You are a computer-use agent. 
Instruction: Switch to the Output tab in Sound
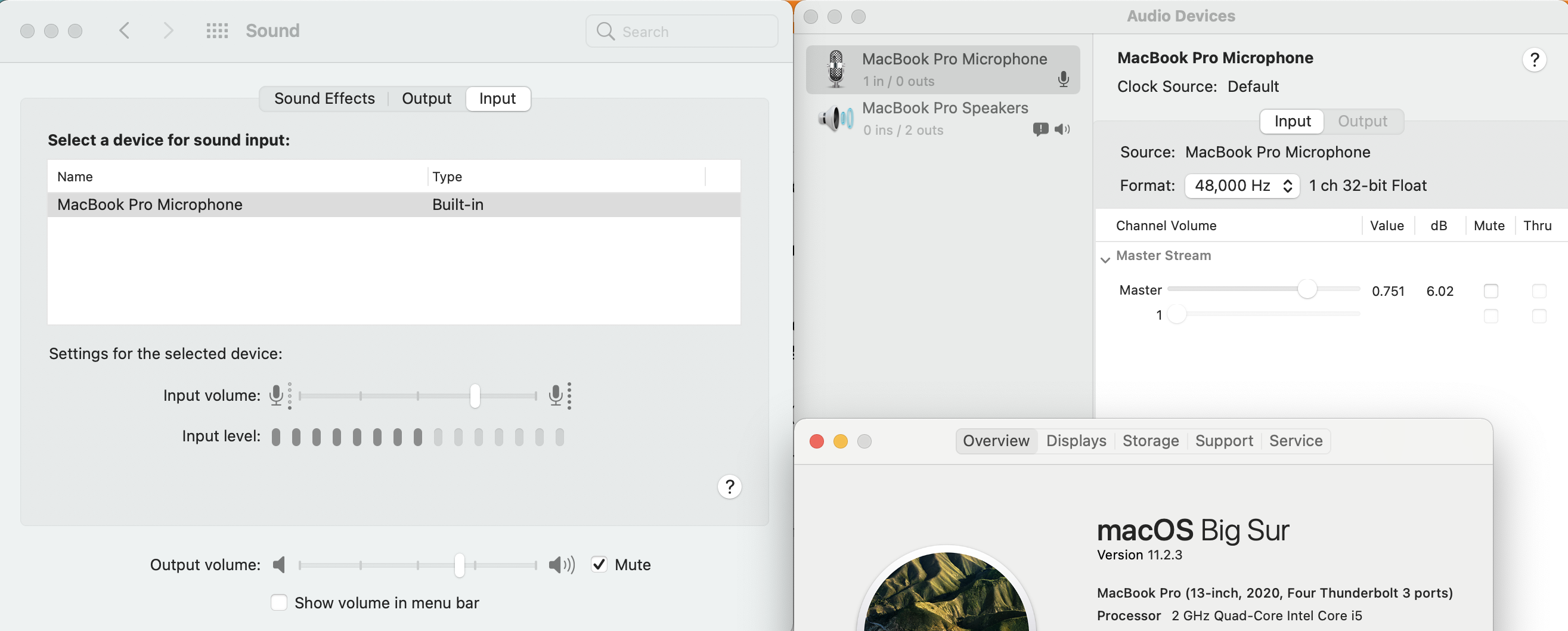427,98
